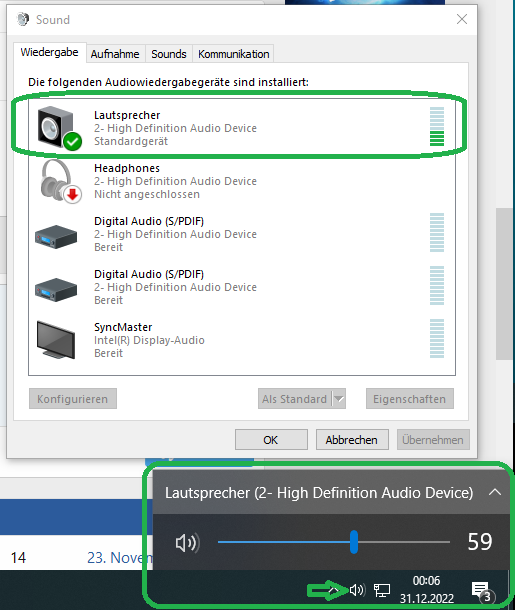Click the volume value 59
The width and height of the screenshot is (515, 611).
pos(480,542)
